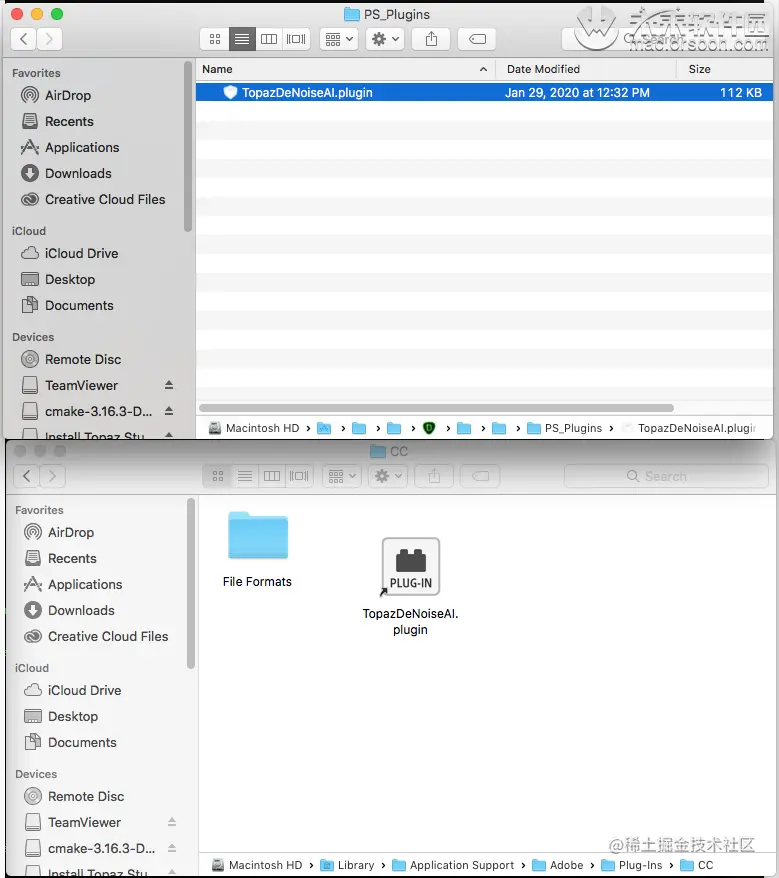The height and width of the screenshot is (878, 779).
Task: Eject TeamViewer volume in PS_Plugins window
Action: point(169,385)
